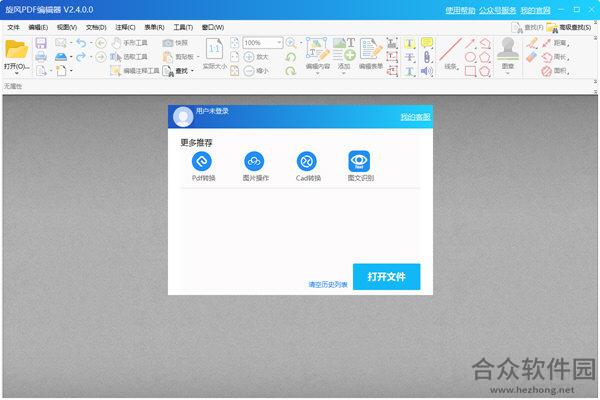
Task: Click the Zoom In plus icon (放大)
Action: [x=249, y=57]
